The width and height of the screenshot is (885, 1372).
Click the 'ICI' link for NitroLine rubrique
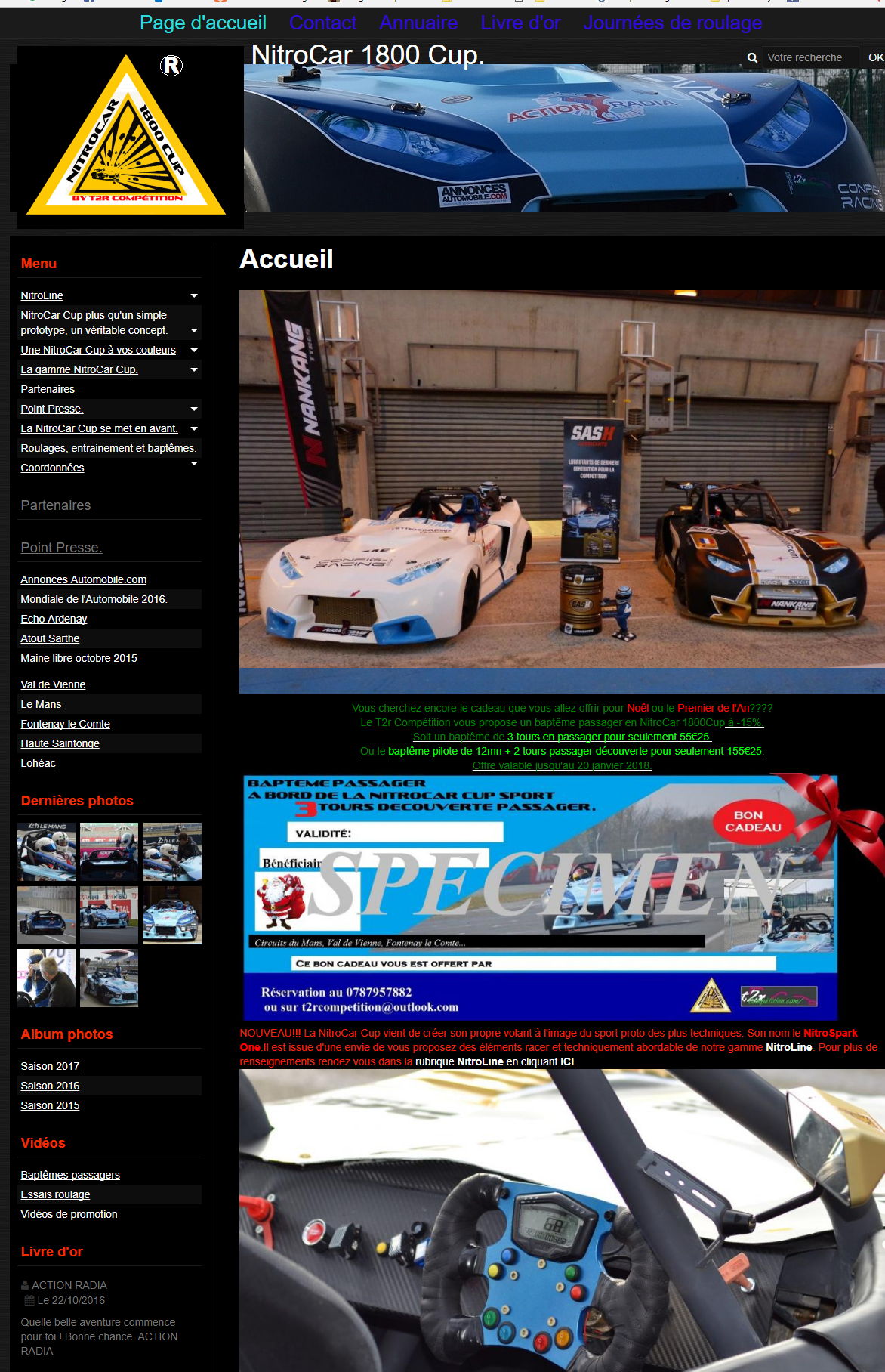tap(567, 1061)
